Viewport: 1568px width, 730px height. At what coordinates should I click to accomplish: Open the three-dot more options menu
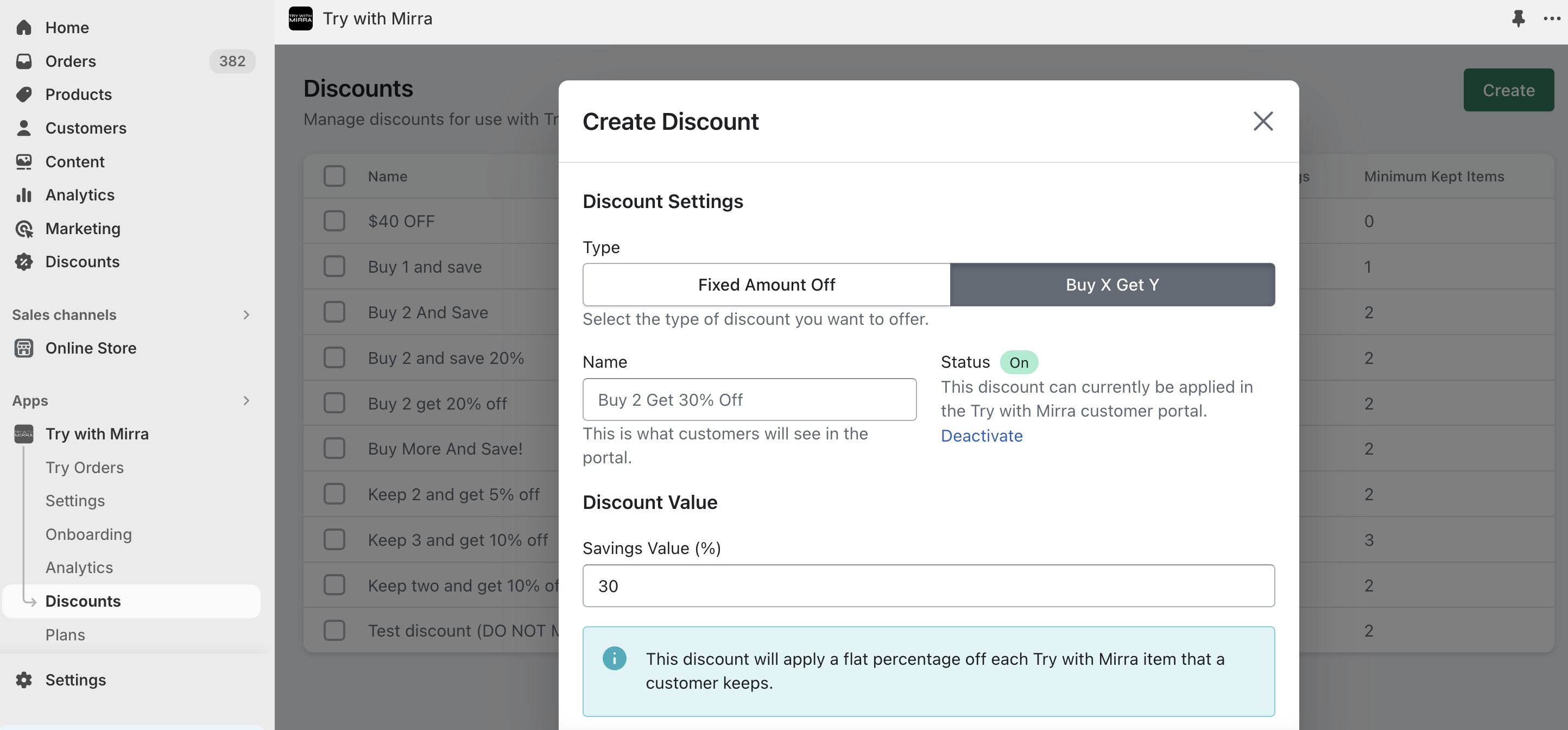(x=1552, y=18)
